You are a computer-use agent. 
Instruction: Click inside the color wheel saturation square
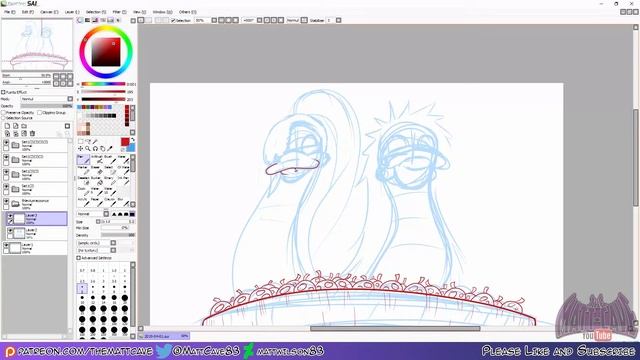pyautogui.click(x=106, y=52)
